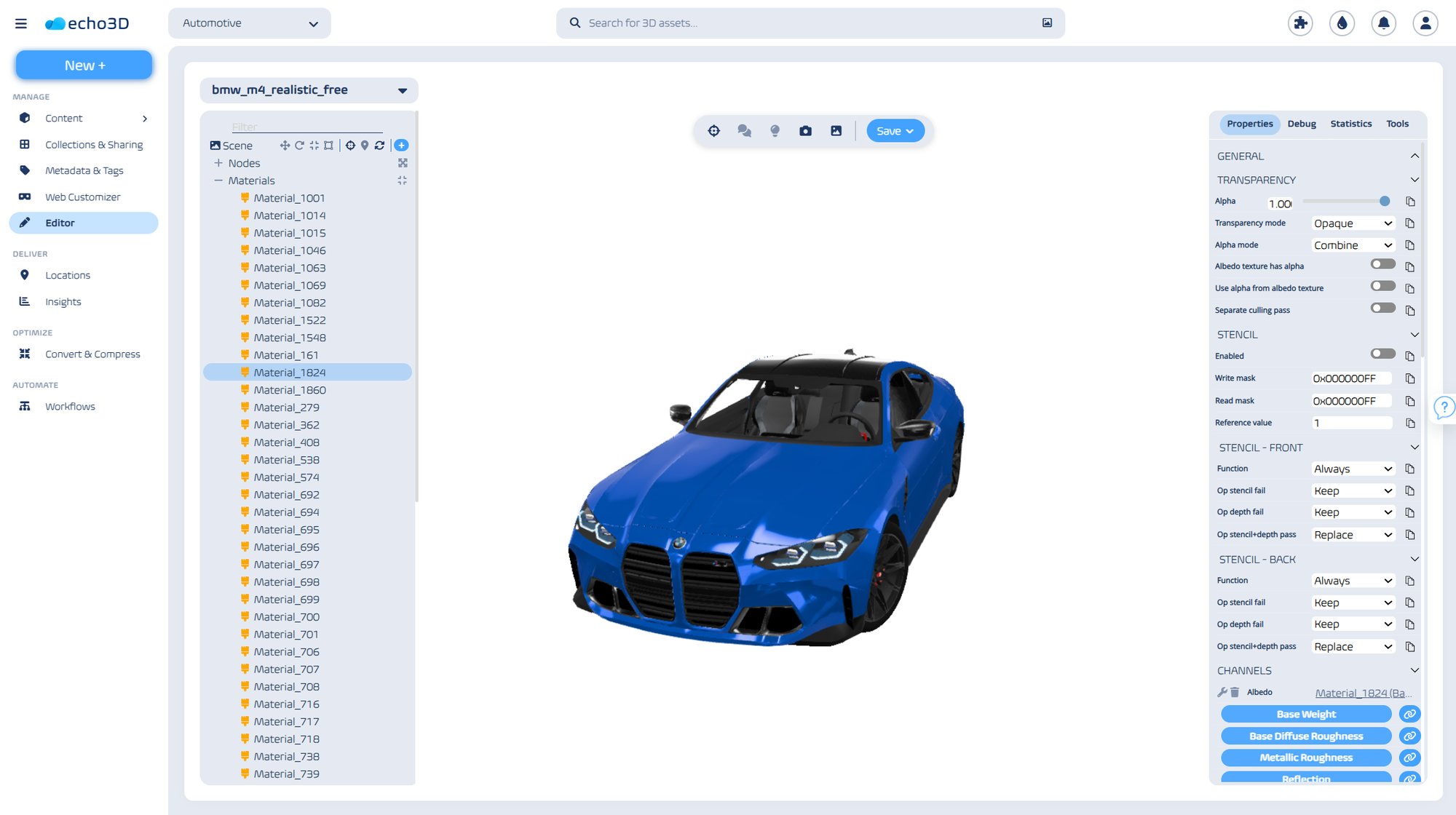Screen dimensions: 1456x815
Task: Collapse the CHANNELS section
Action: 1415,670
